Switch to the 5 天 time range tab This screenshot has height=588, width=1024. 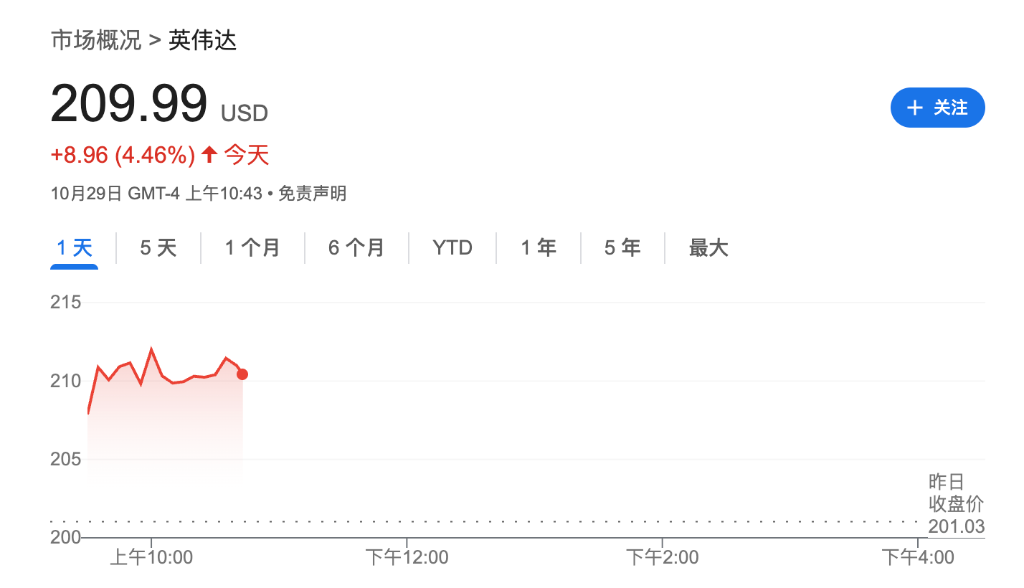(x=156, y=247)
